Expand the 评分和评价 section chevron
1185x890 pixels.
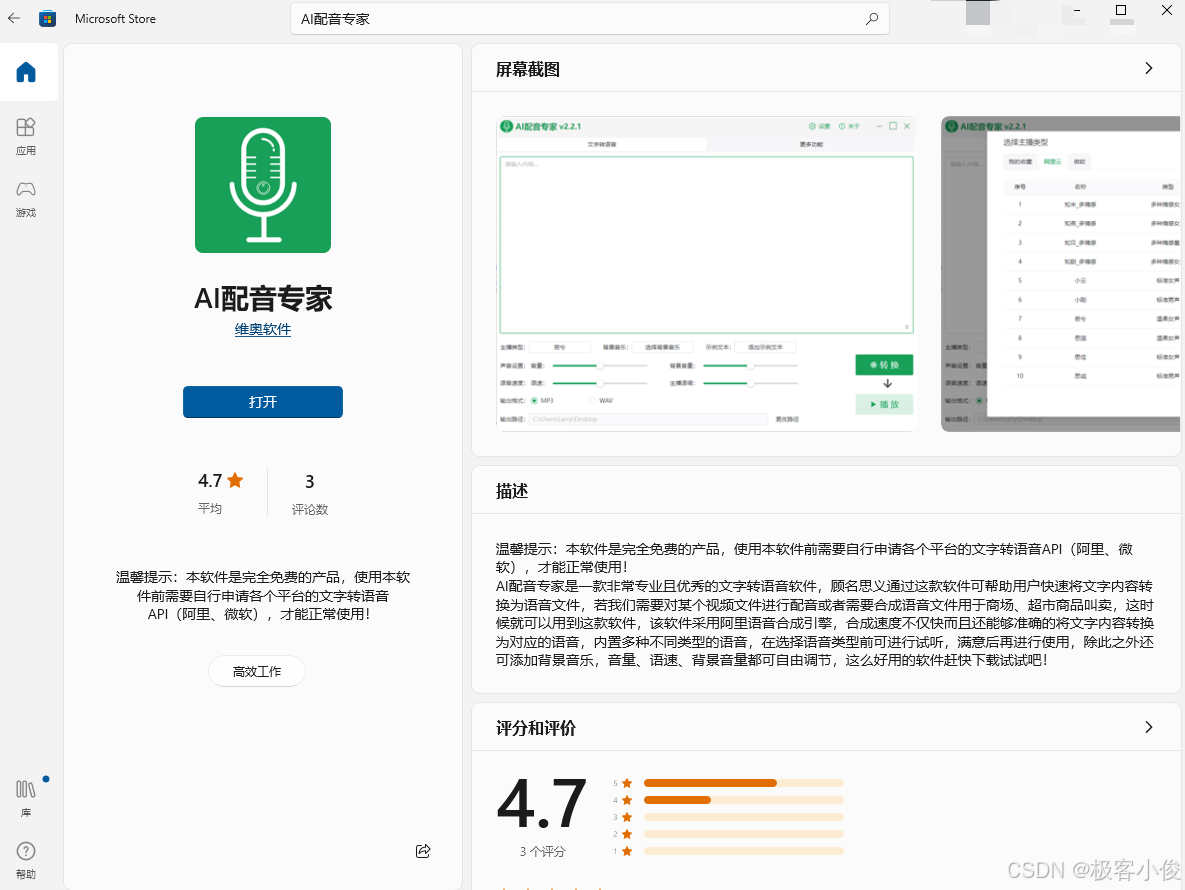point(1149,727)
